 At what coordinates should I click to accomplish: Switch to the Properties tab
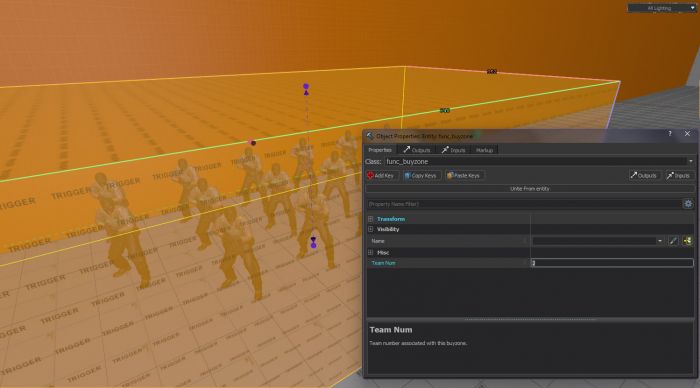tap(380, 150)
